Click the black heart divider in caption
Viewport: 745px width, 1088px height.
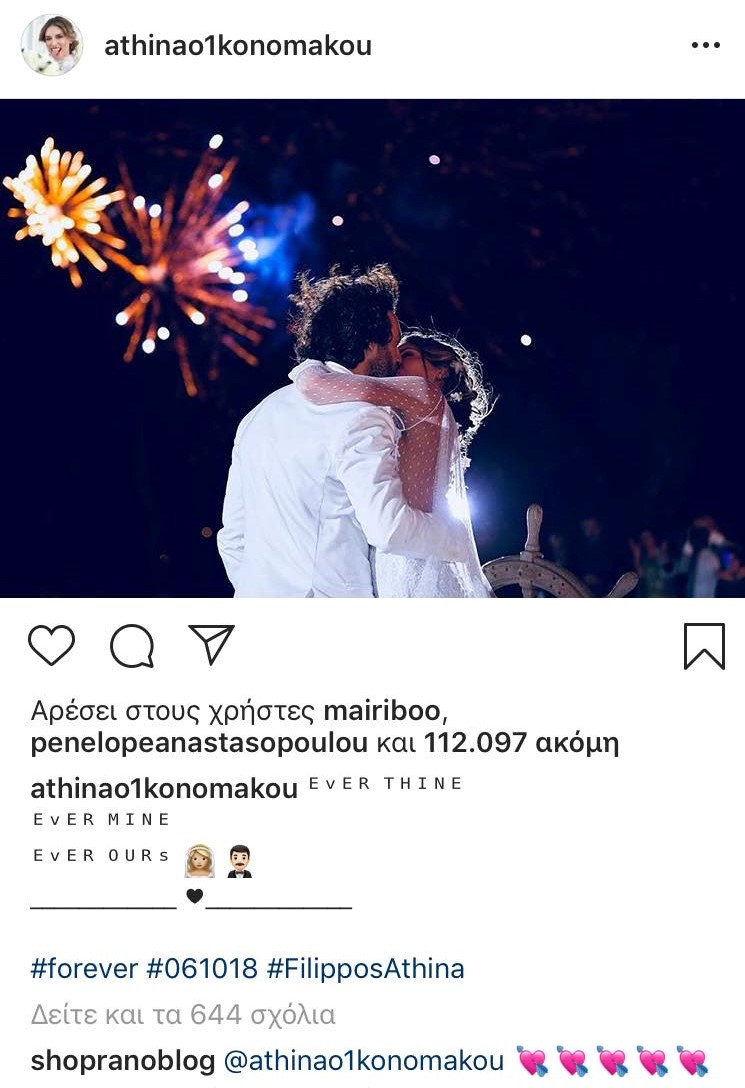pos(195,896)
